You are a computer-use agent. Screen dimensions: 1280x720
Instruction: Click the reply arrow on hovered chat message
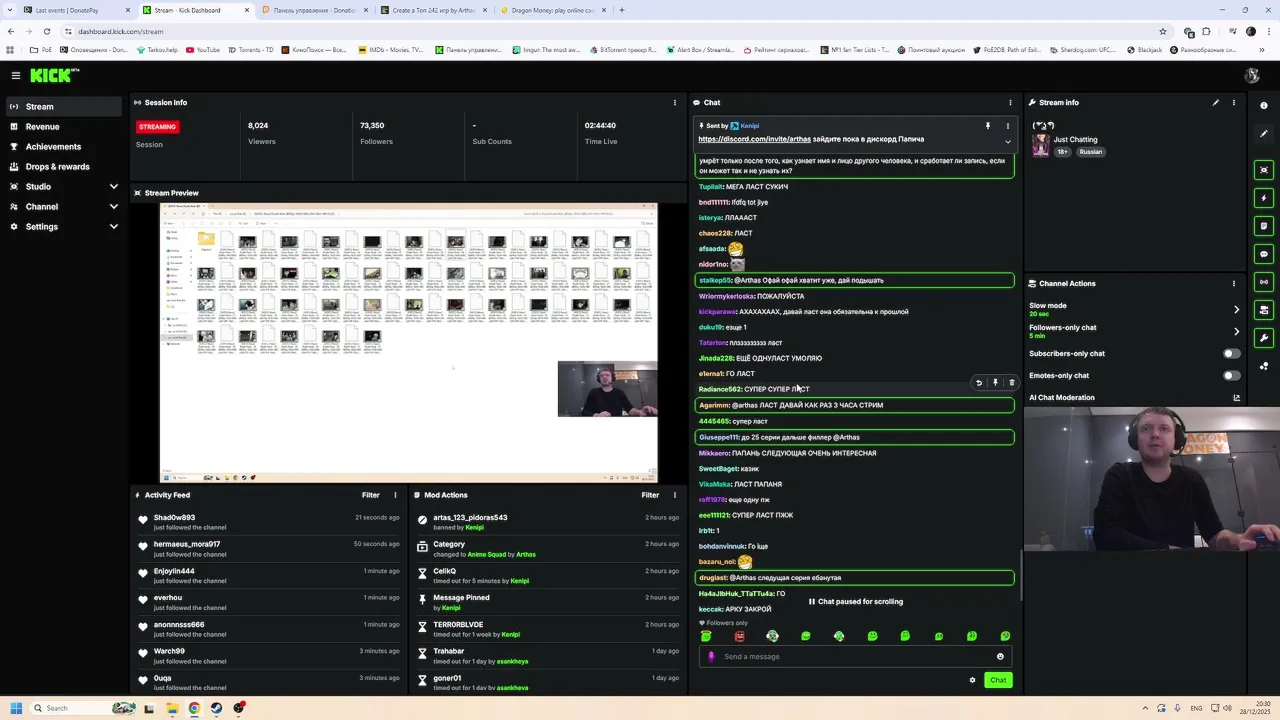(979, 383)
